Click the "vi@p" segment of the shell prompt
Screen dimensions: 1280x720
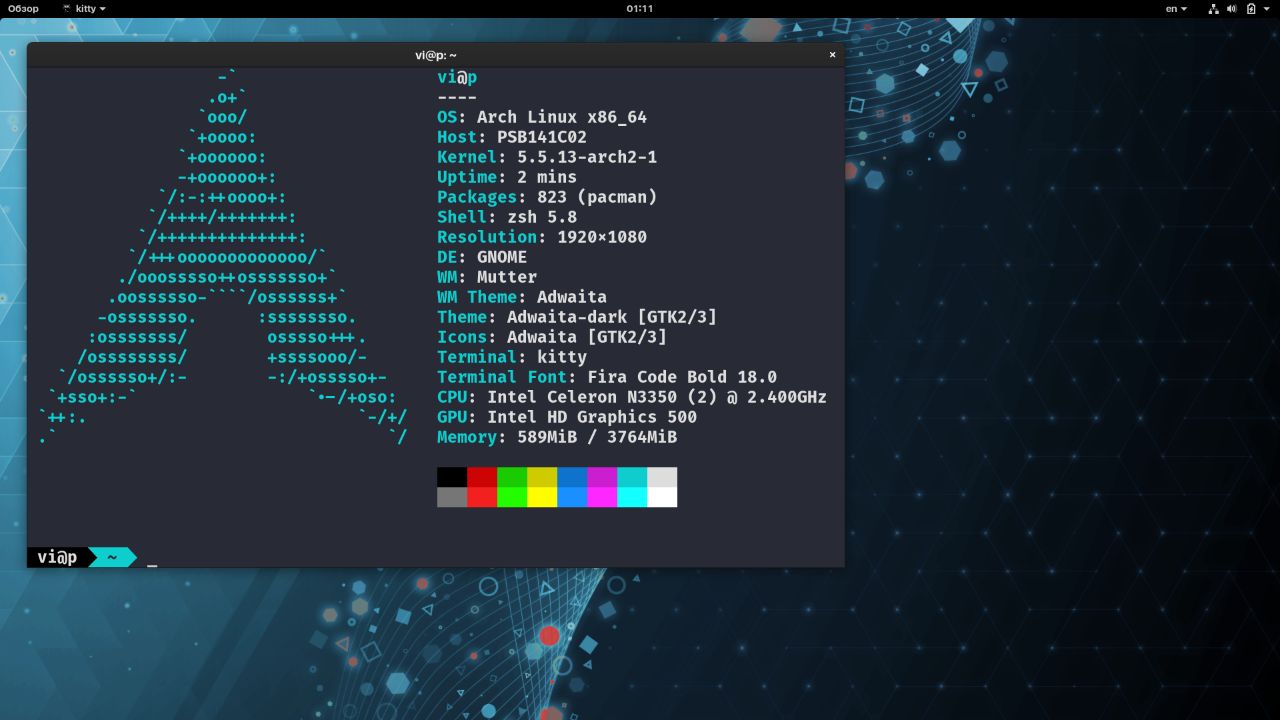point(57,557)
